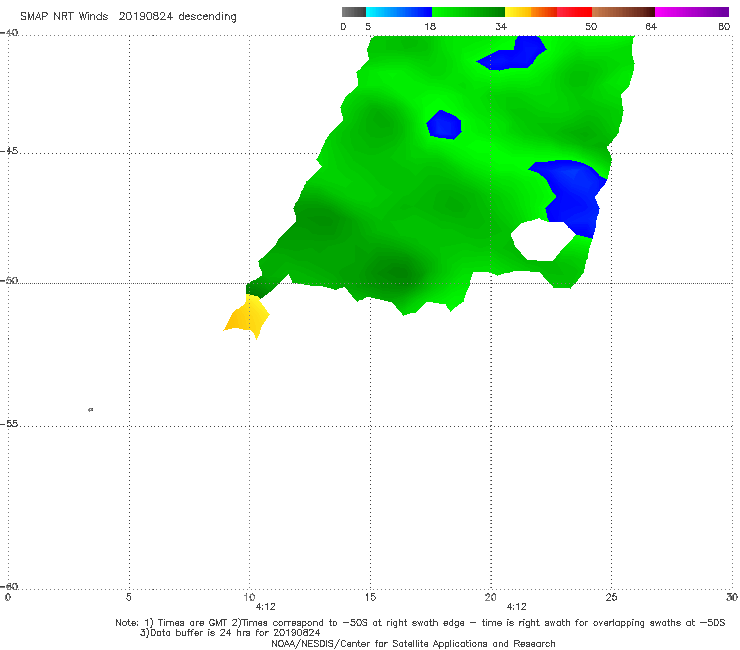
Task: Click the yellow high-wind patch near -51 latitude
Action: pyautogui.click(x=247, y=315)
